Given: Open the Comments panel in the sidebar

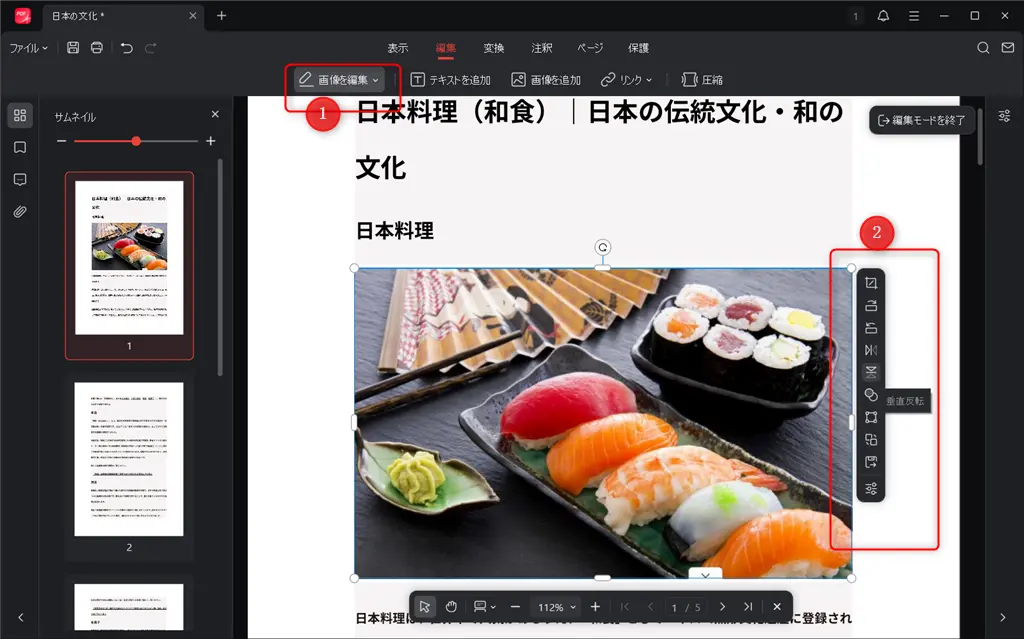Looking at the screenshot, I should click(19, 179).
